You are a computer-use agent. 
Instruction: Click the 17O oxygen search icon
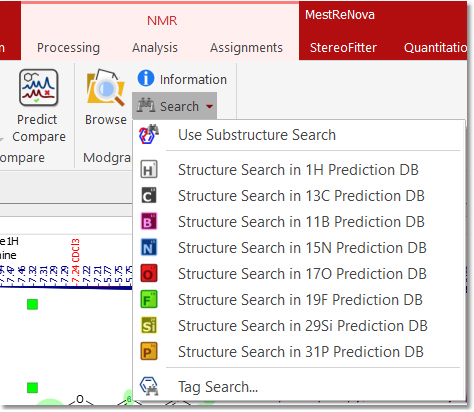click(149, 273)
